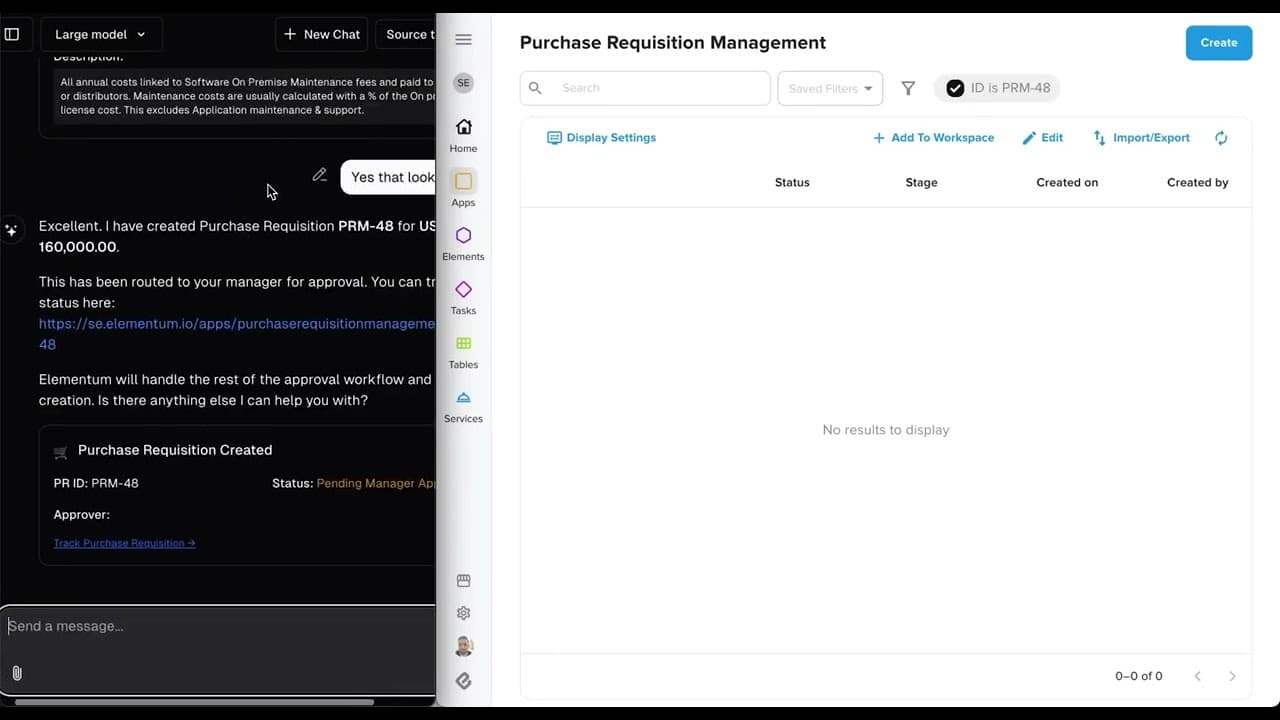Click Add To Workspace
This screenshot has height=720, width=1280.
(933, 138)
